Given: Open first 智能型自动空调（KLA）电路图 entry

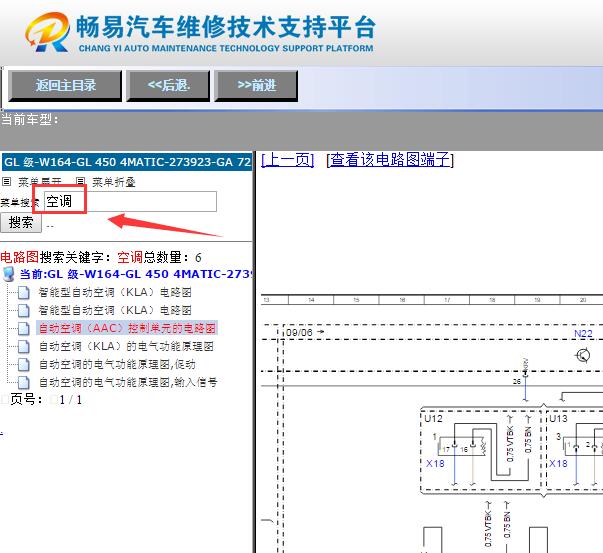Looking at the screenshot, I should coord(115,292).
